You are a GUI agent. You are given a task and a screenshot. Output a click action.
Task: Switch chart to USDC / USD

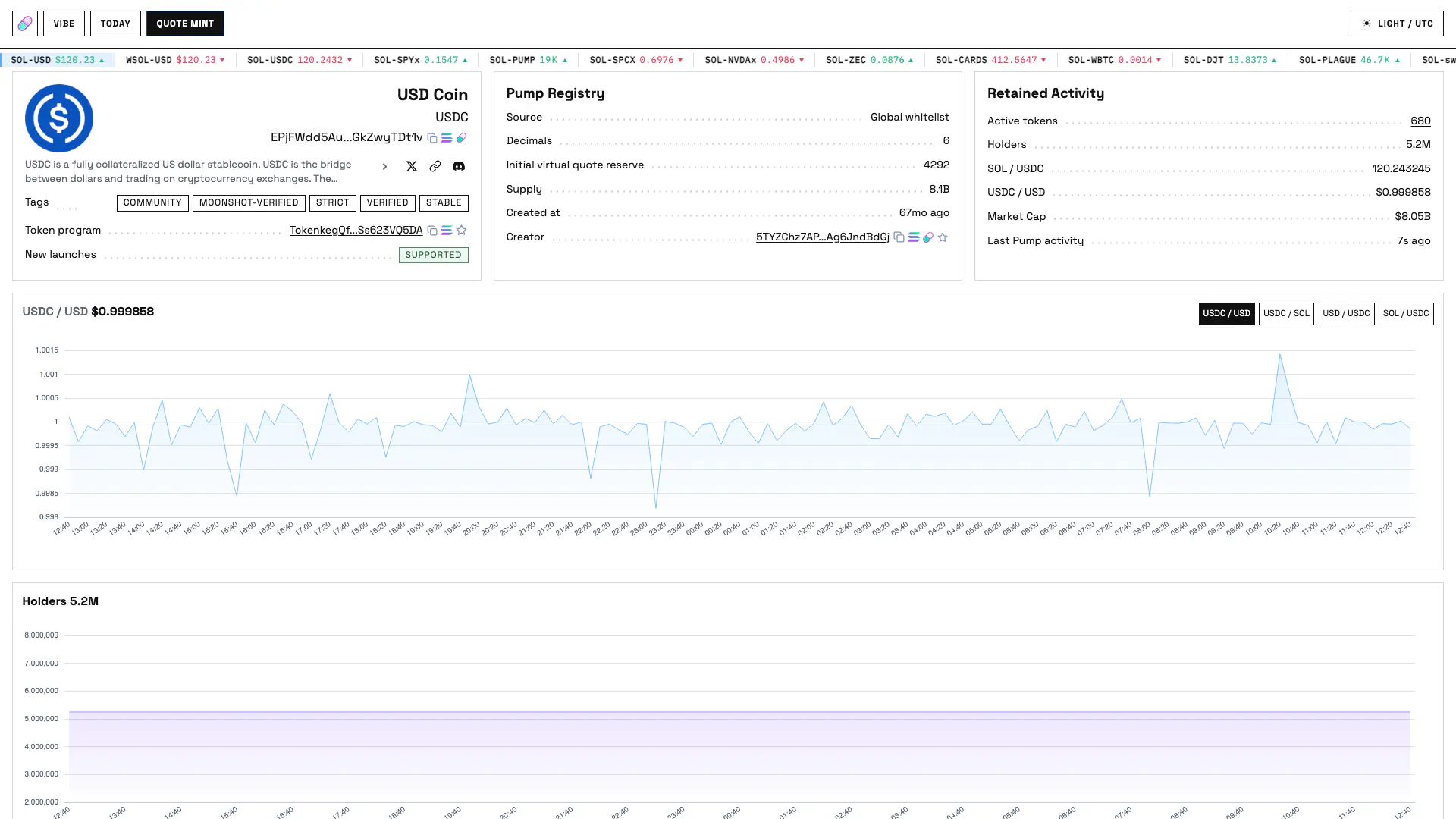pos(1226,314)
